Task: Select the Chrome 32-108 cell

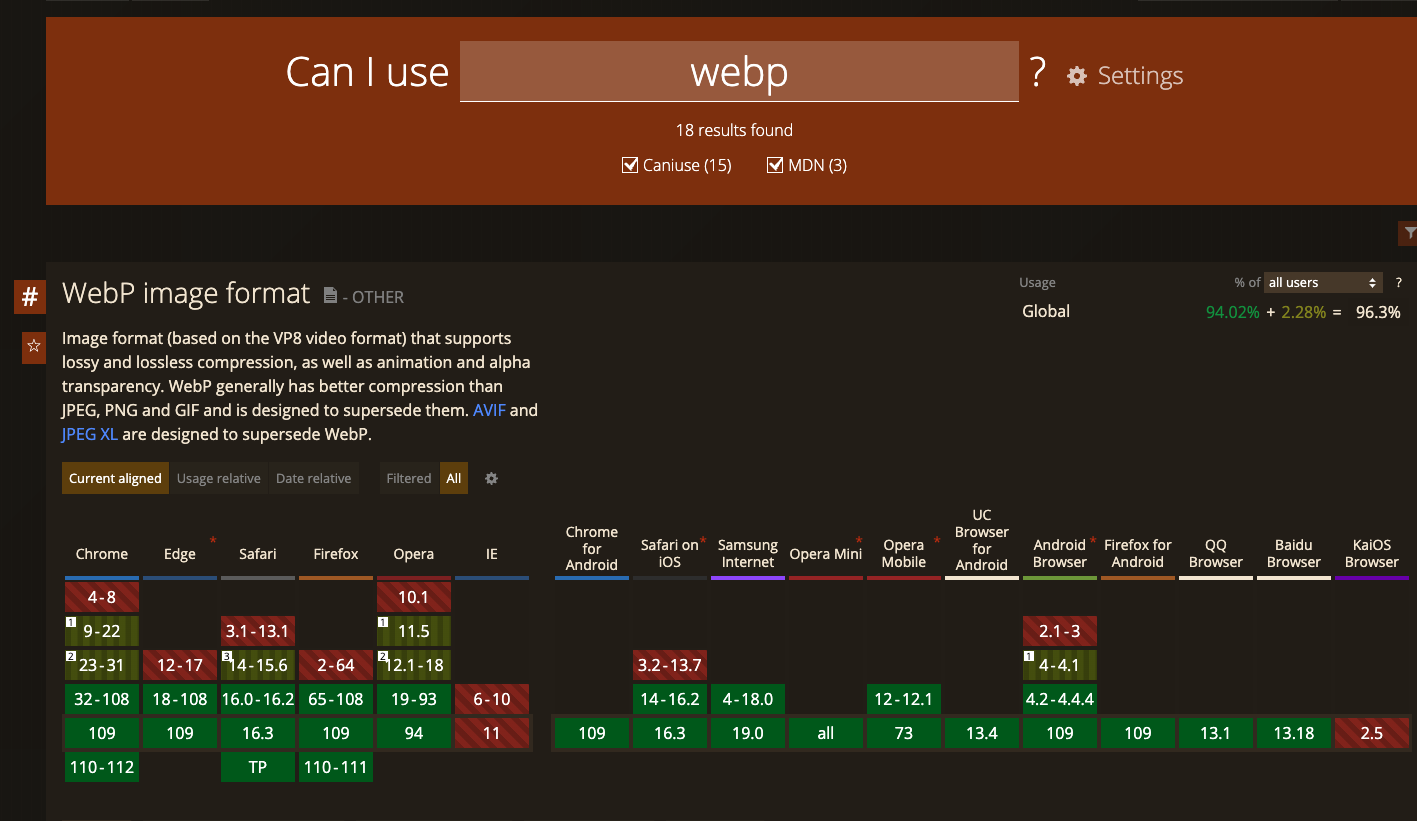Action: (x=102, y=699)
